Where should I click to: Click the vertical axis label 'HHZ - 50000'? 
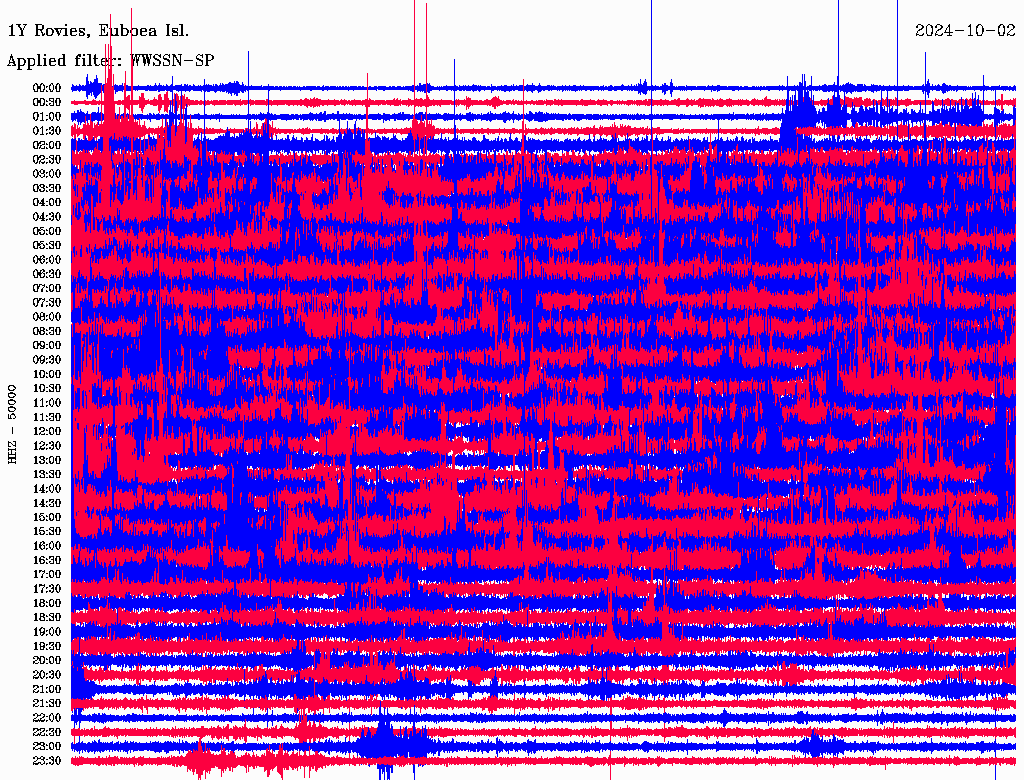pyautogui.click(x=12, y=424)
